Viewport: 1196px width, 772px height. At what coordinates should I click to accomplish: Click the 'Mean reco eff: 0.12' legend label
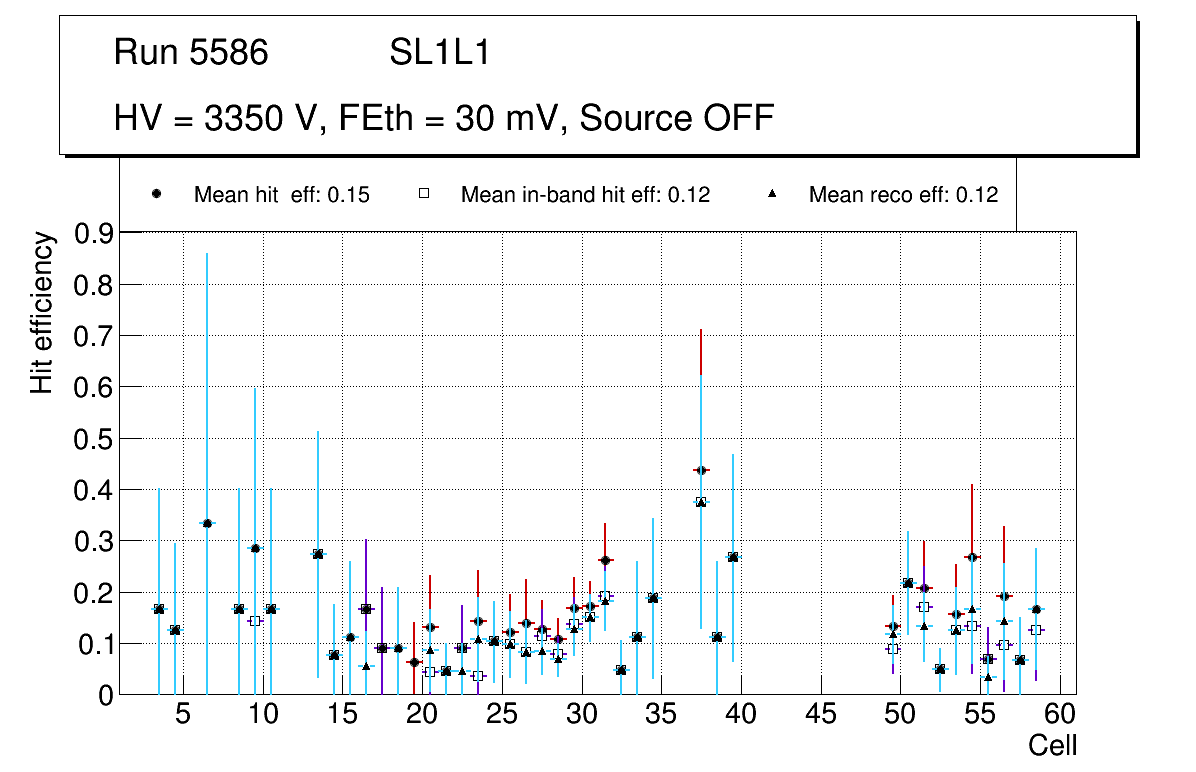903,195
